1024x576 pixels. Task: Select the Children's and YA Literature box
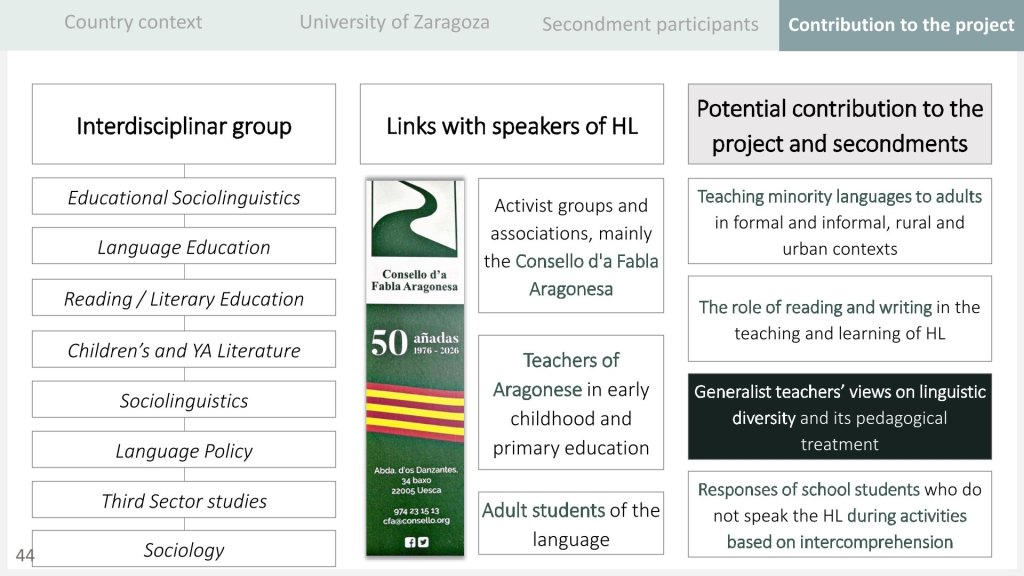tap(184, 350)
